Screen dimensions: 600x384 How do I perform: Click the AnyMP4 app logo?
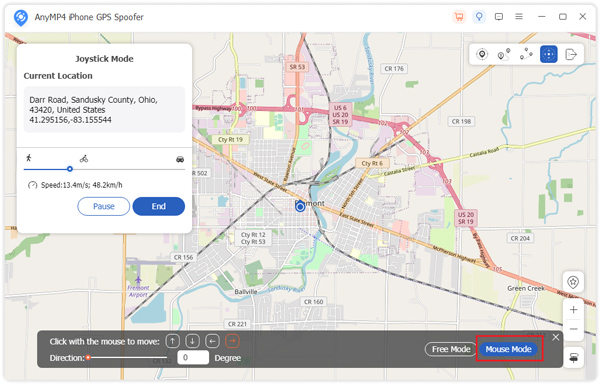21,17
